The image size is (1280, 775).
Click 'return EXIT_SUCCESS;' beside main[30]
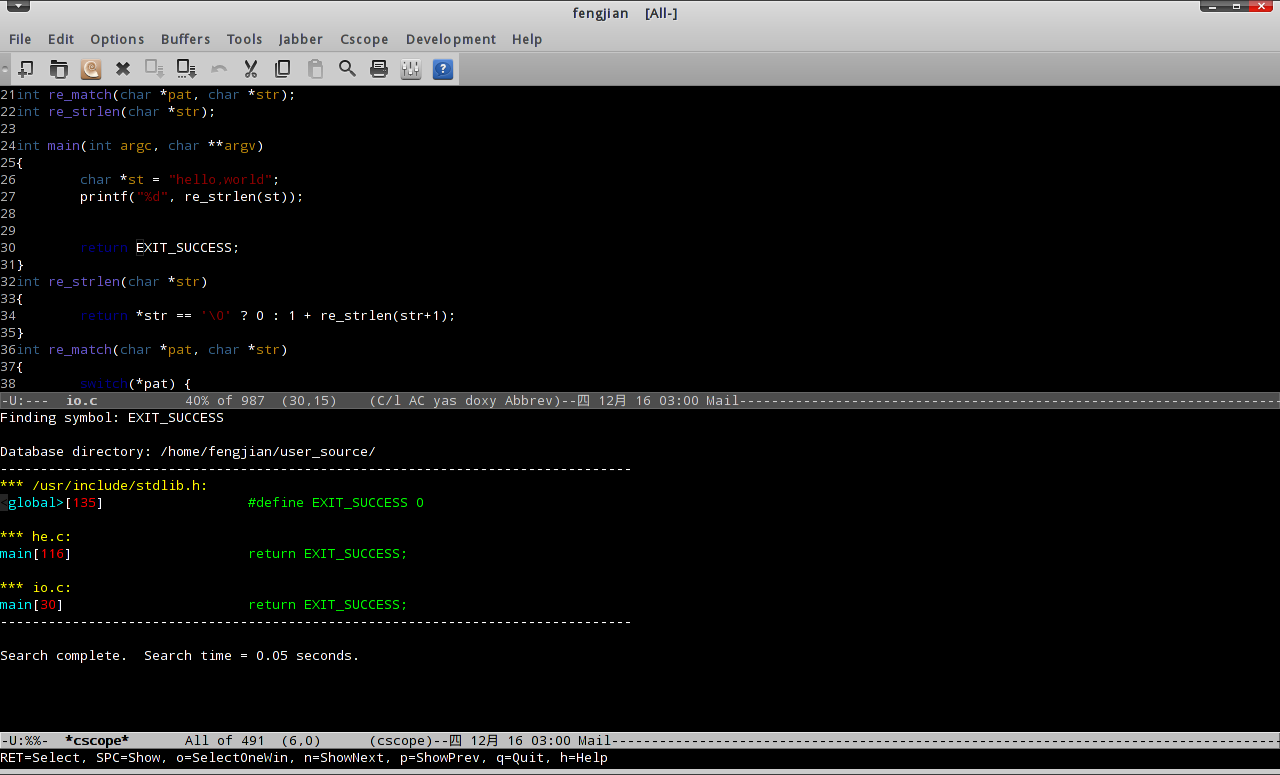click(328, 604)
